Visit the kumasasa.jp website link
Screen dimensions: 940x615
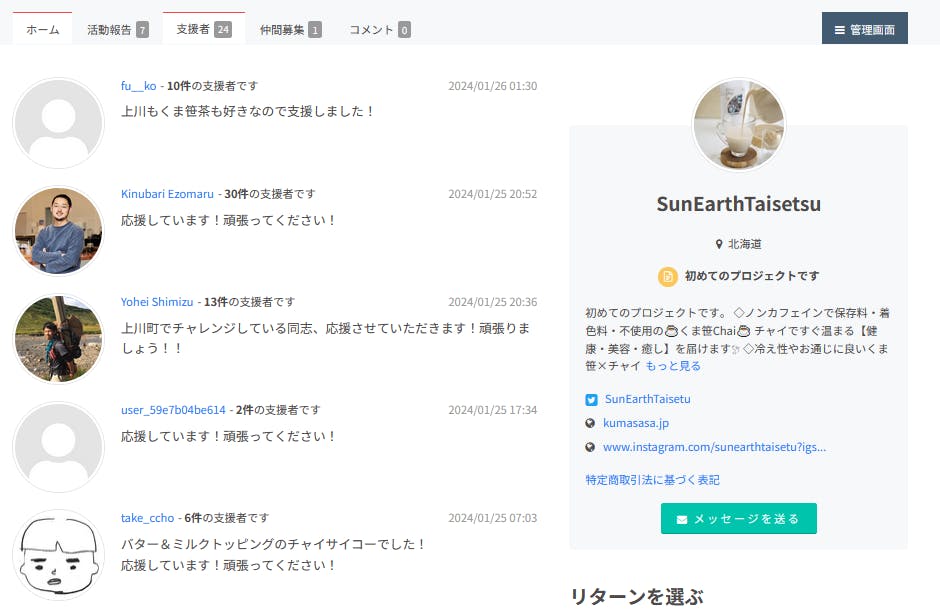point(636,424)
